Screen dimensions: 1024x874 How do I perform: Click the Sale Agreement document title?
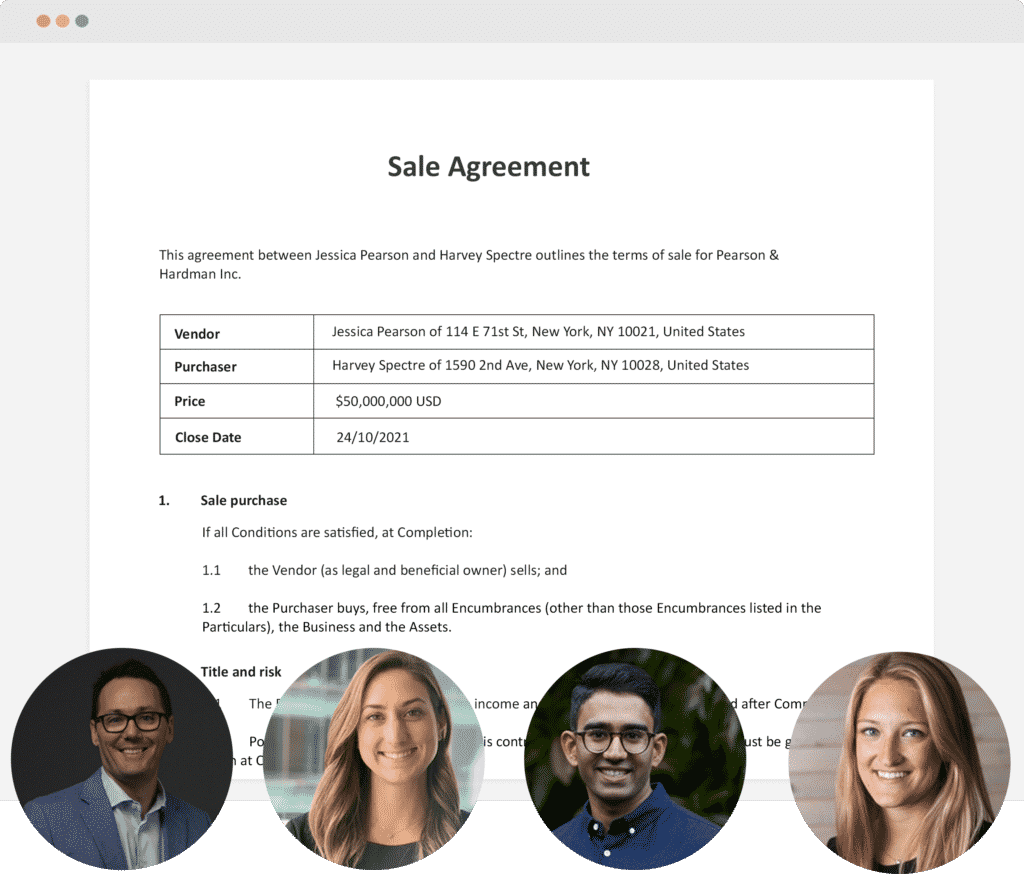pos(488,167)
